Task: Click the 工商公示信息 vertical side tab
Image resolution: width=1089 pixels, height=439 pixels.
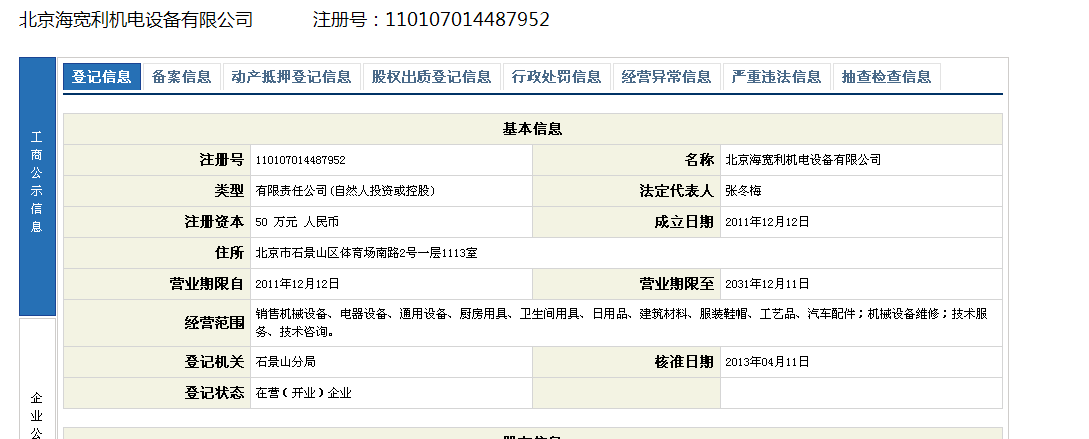Action: (37, 186)
